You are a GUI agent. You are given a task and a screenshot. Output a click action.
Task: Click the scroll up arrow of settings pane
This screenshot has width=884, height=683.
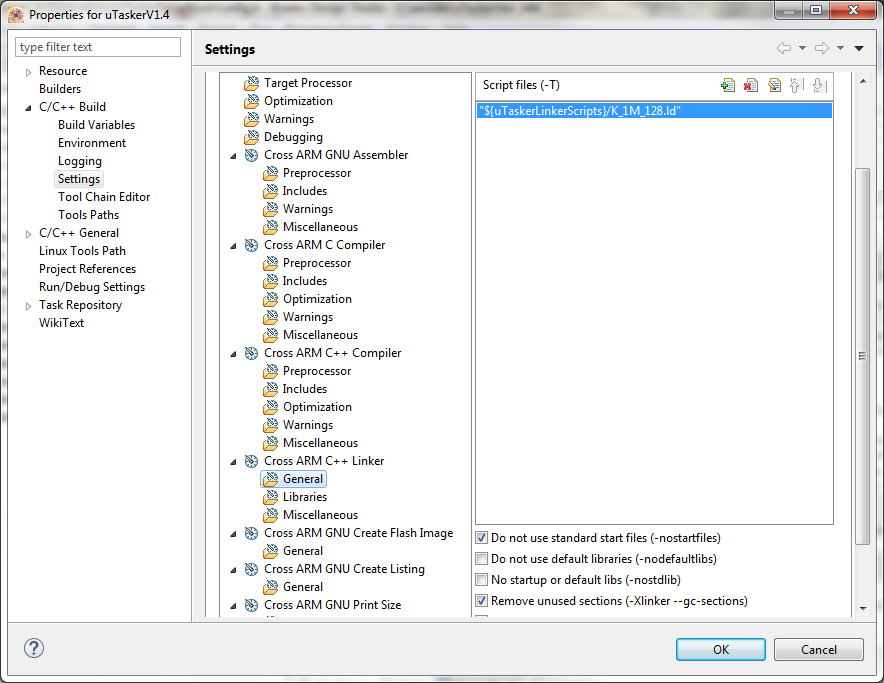point(863,81)
